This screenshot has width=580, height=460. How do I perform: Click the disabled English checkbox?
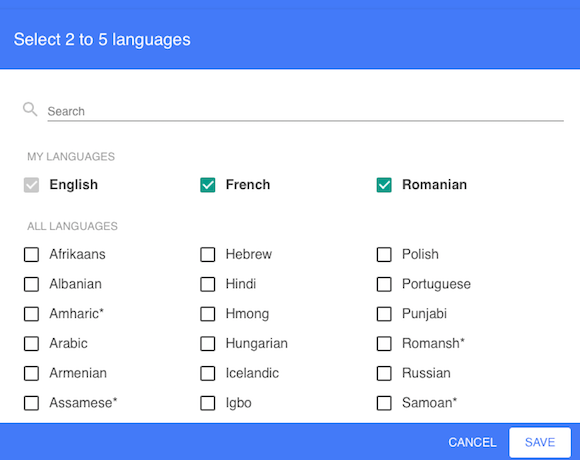point(31,185)
